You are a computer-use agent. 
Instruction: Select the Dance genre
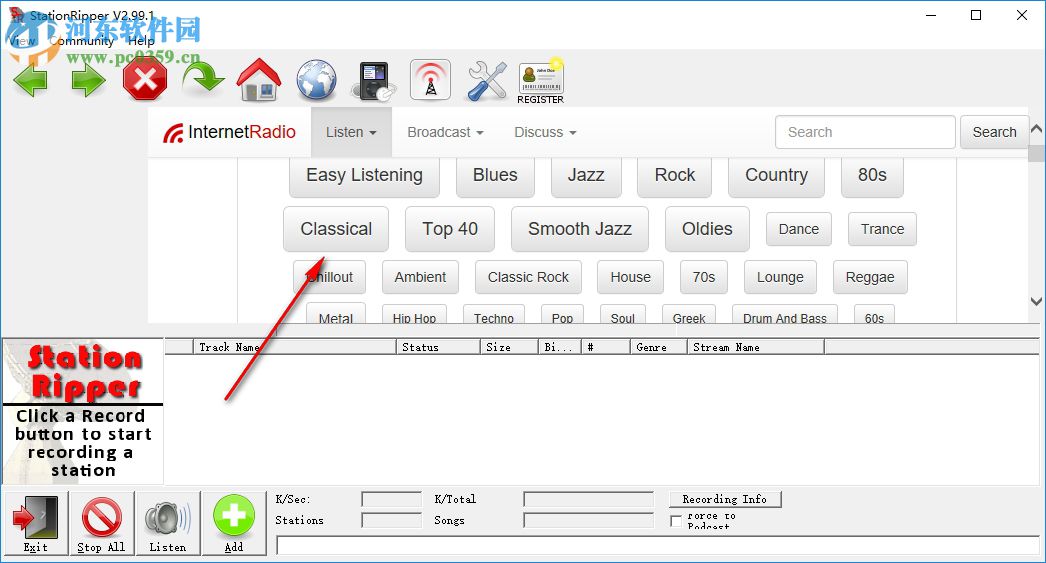point(799,229)
